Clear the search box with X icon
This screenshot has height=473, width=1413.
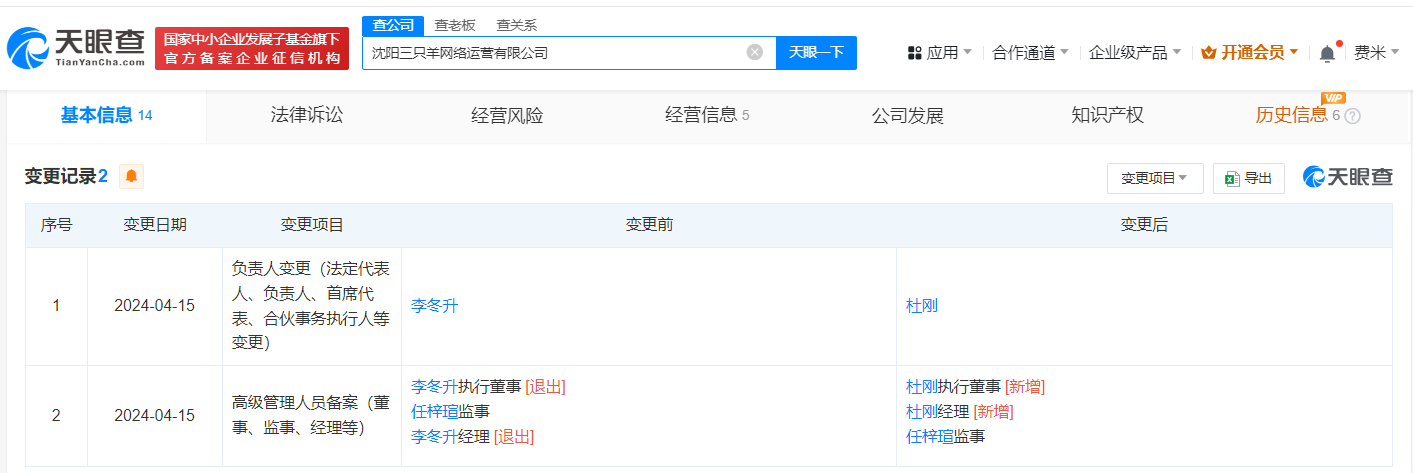pos(755,52)
